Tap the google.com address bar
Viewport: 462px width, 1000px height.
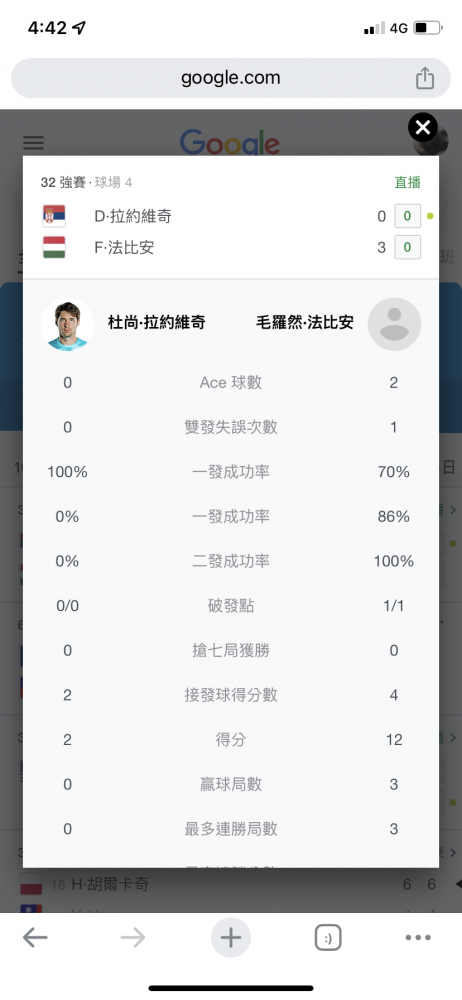231,78
